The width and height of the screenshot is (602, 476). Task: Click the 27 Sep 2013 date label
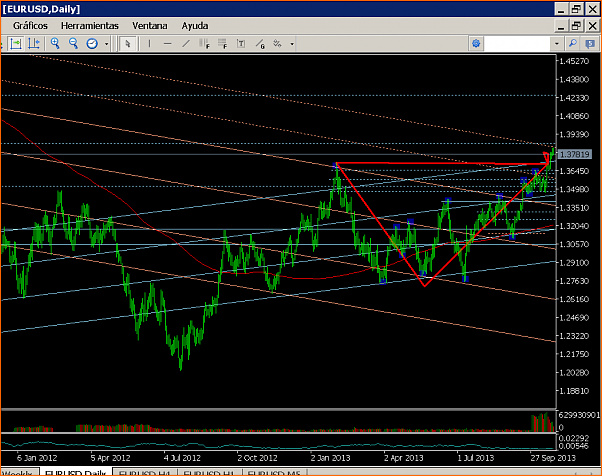pos(553,458)
